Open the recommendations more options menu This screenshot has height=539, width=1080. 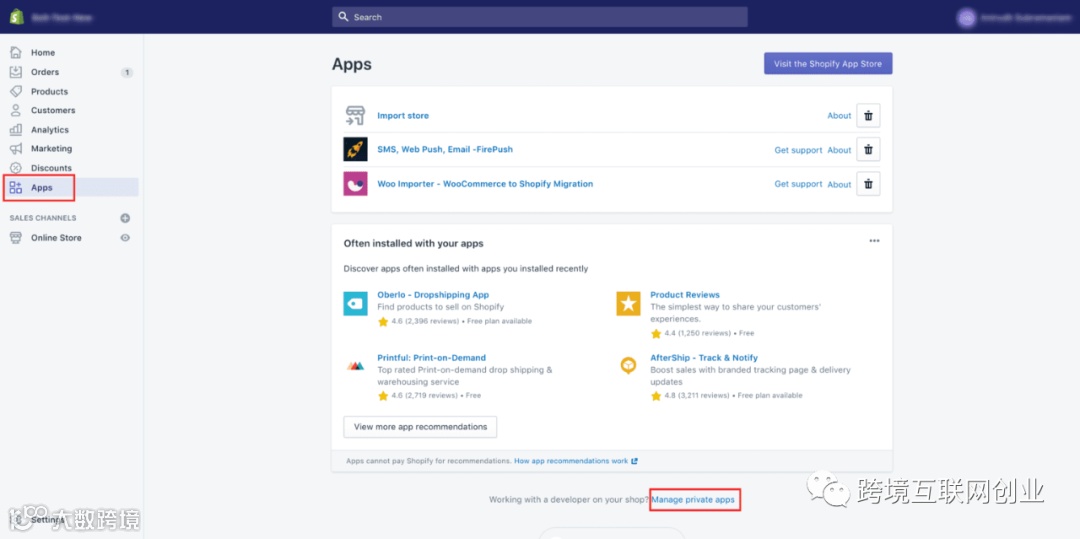tap(874, 241)
